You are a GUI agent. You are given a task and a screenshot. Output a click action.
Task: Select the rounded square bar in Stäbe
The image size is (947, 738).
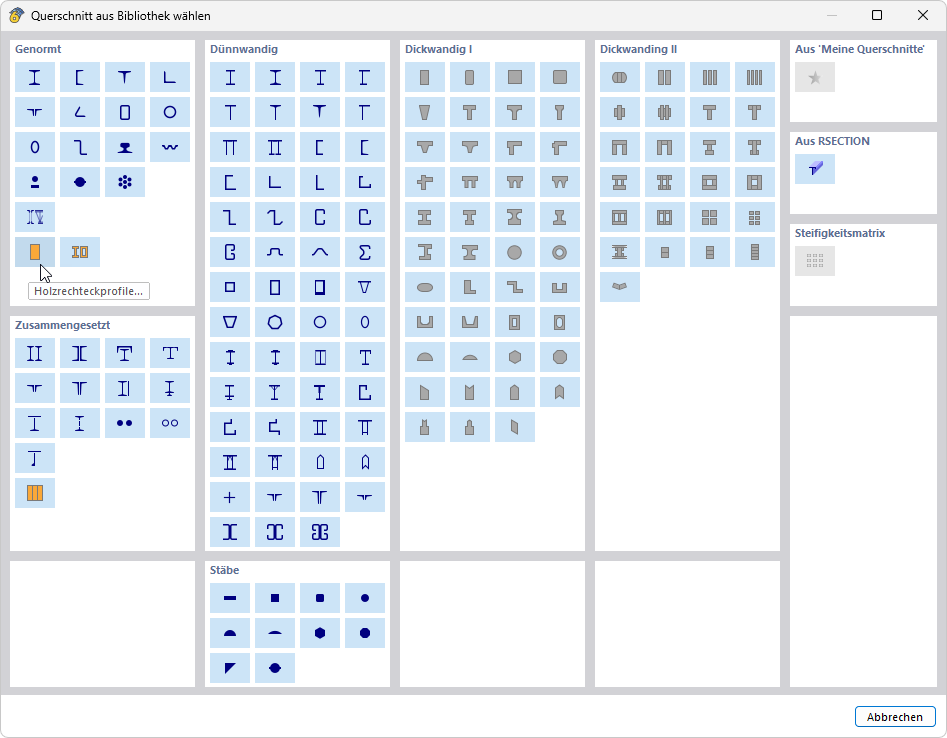(x=320, y=598)
